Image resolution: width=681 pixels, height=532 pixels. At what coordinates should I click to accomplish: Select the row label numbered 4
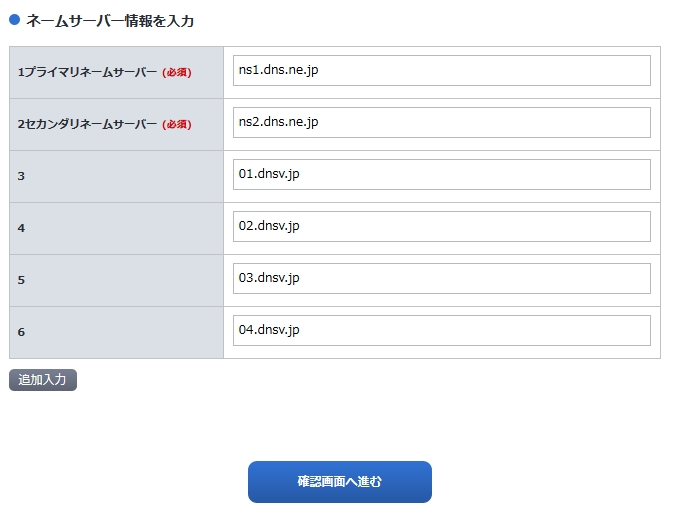tap(21, 229)
